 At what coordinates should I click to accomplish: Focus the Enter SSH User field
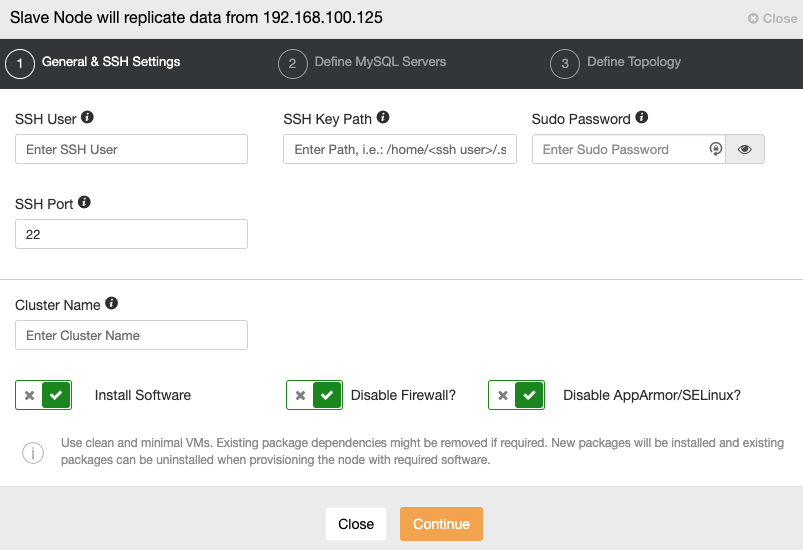coord(132,149)
